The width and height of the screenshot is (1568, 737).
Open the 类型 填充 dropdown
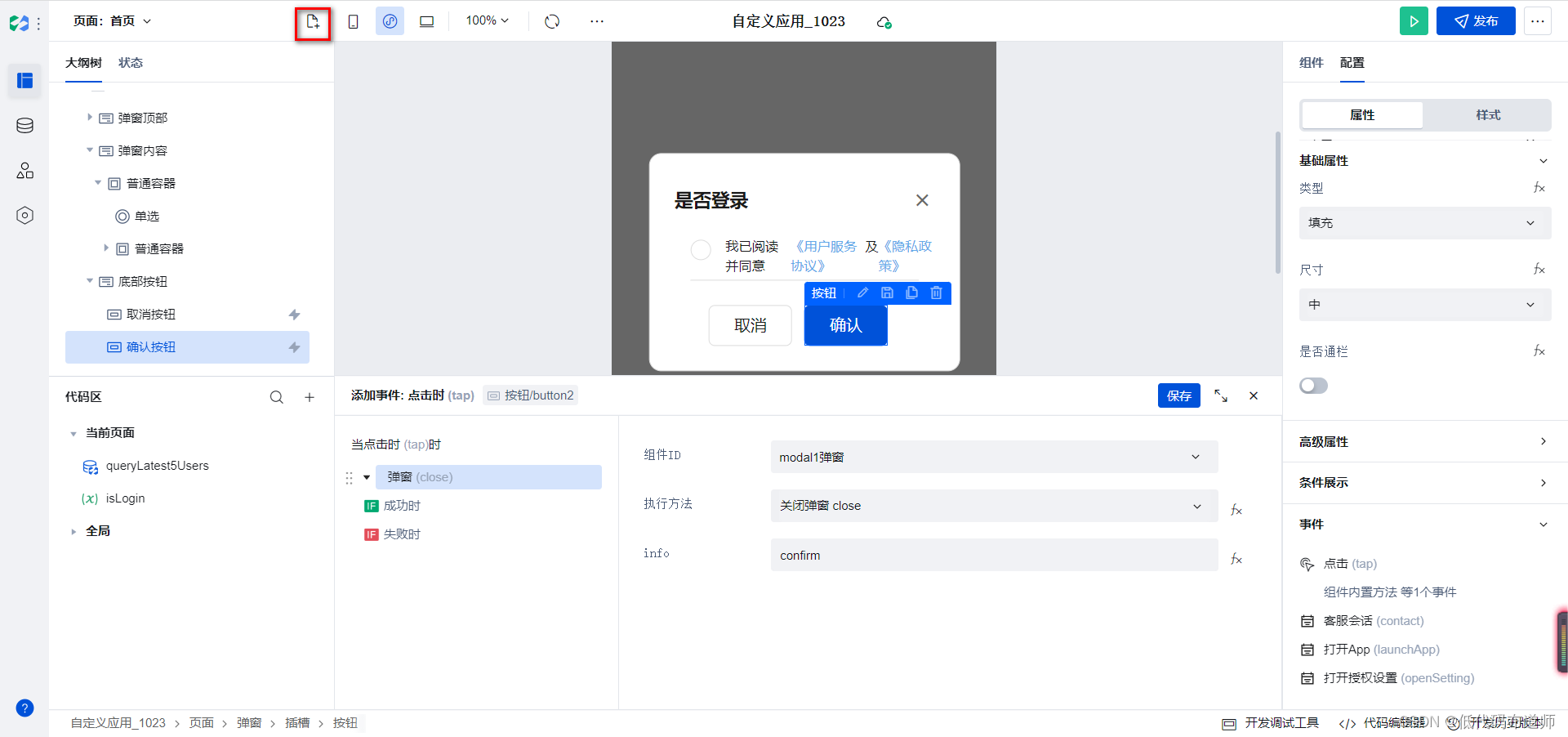[1424, 223]
